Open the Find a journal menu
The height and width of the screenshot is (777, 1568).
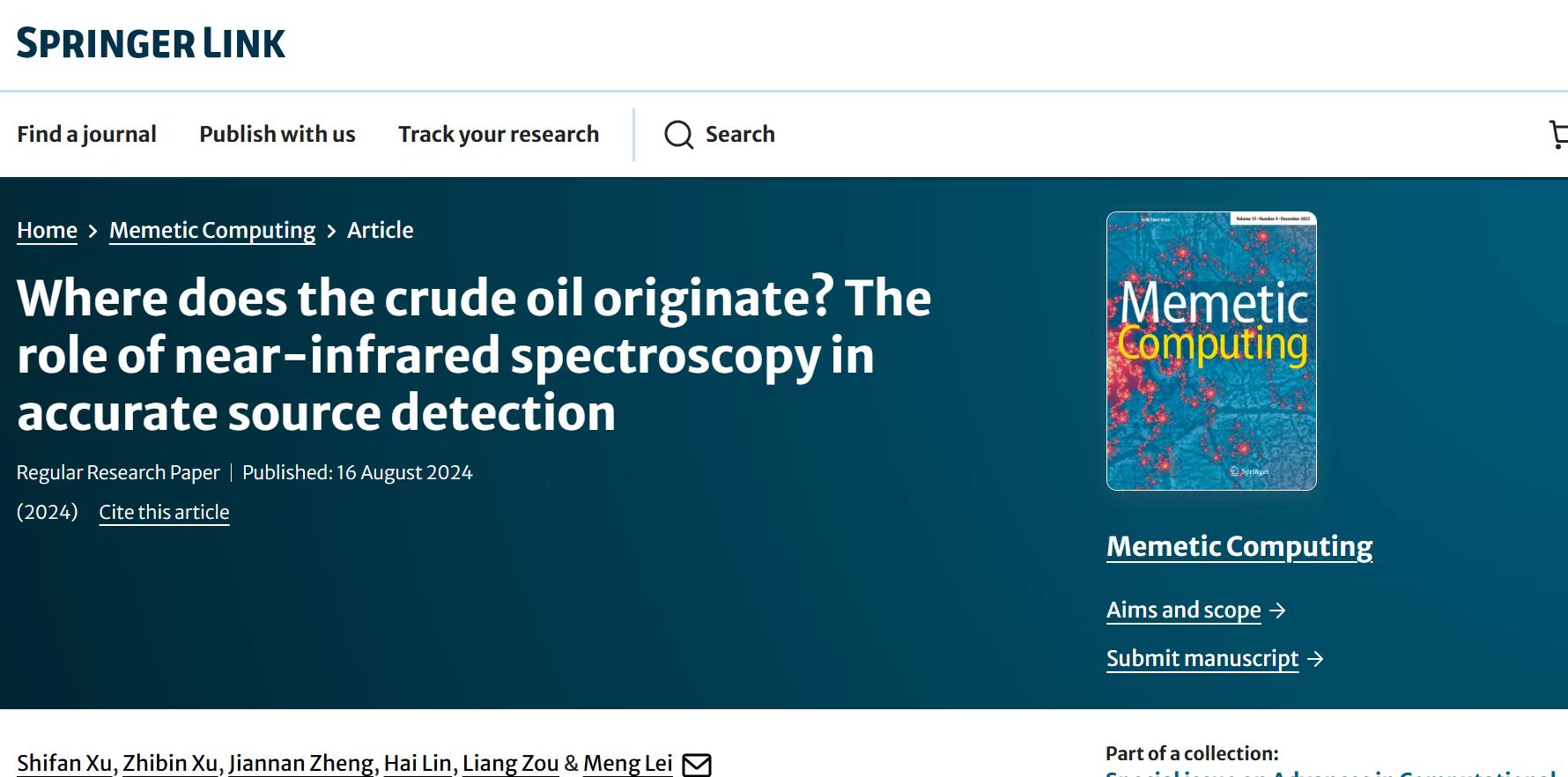tap(86, 134)
